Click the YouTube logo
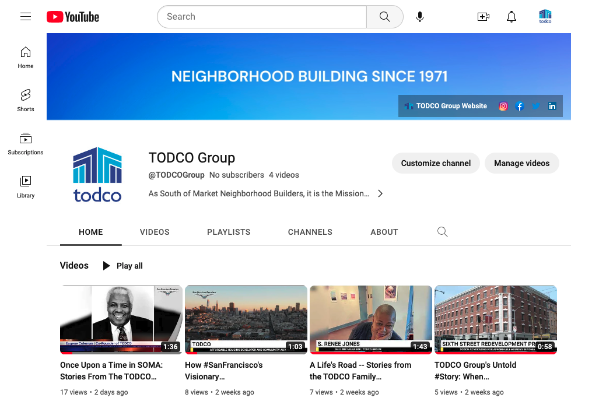This screenshot has height=401, width=592. [73, 17]
